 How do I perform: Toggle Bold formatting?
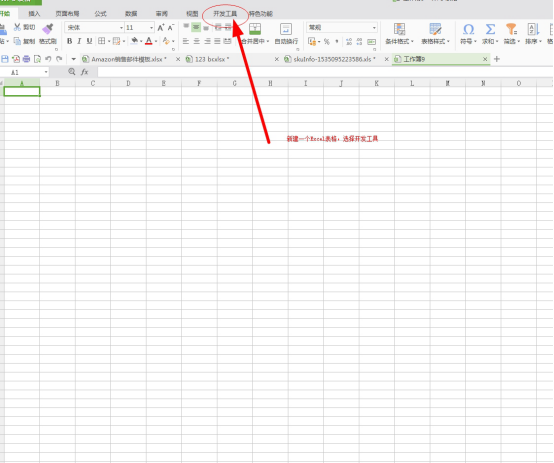(x=70, y=41)
